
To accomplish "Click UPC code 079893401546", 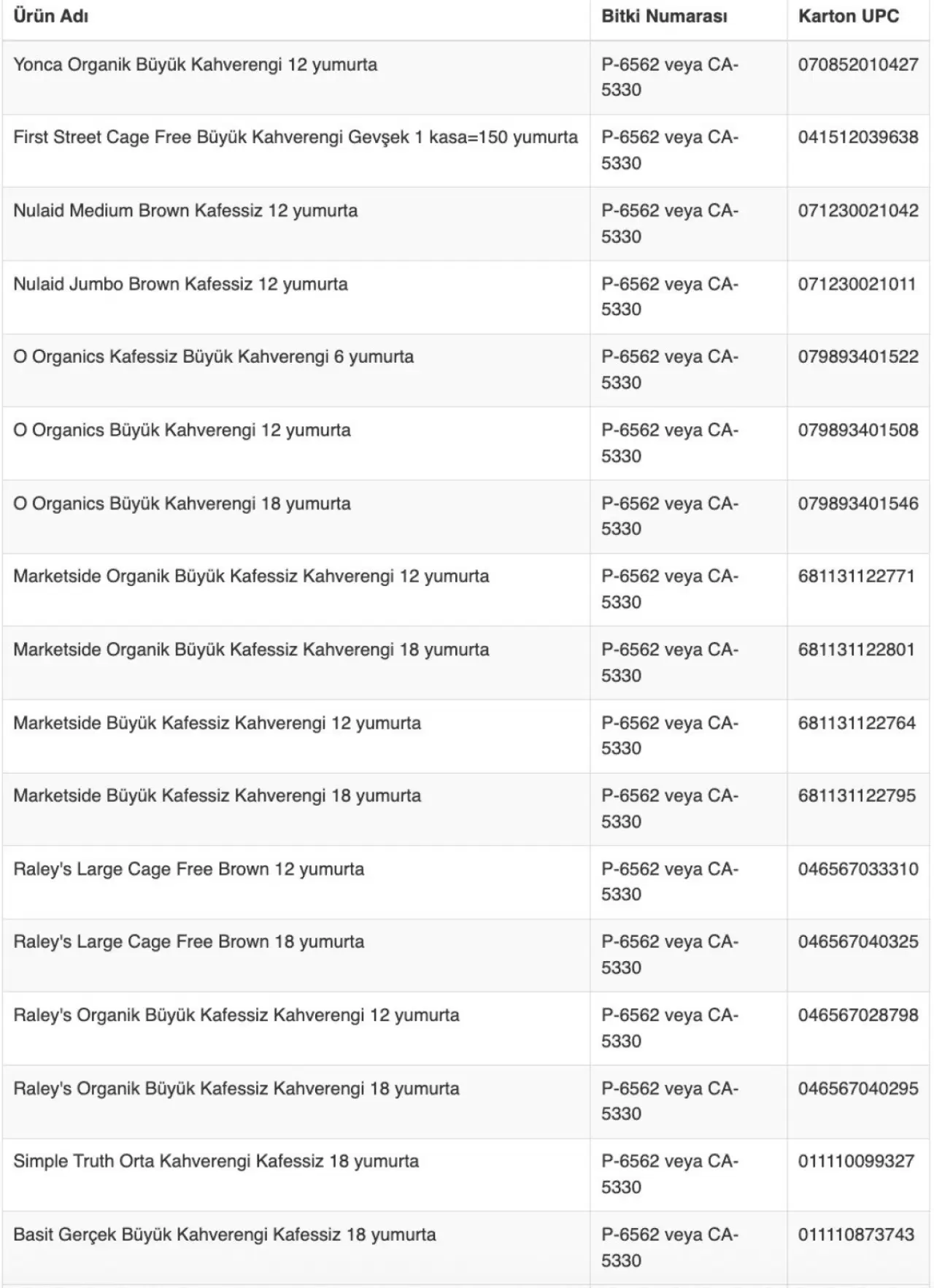I will 858,504.
